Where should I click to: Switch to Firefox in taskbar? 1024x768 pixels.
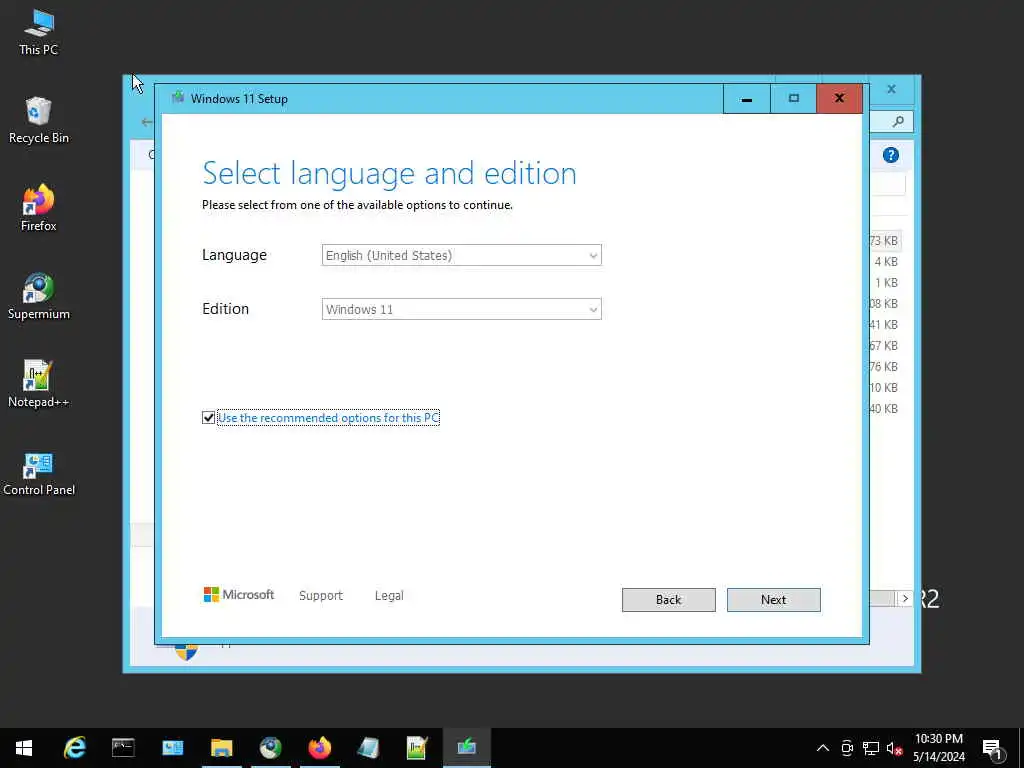319,748
